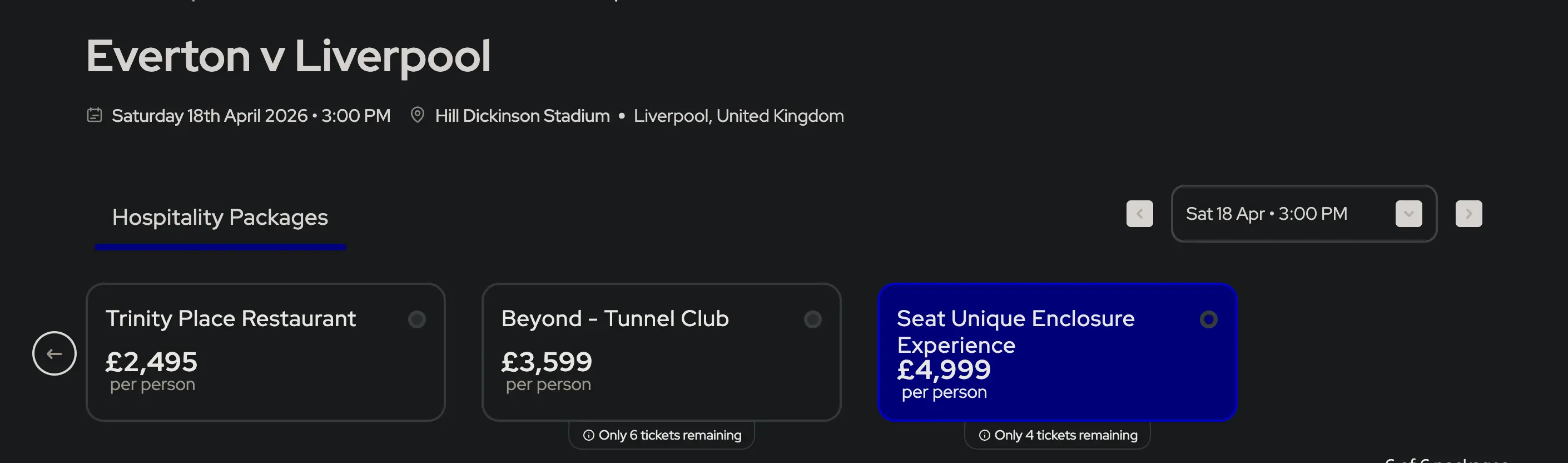Click the Seat Unique Enclosure Experience card
Image resolution: width=1568 pixels, height=463 pixels.
1056,366
